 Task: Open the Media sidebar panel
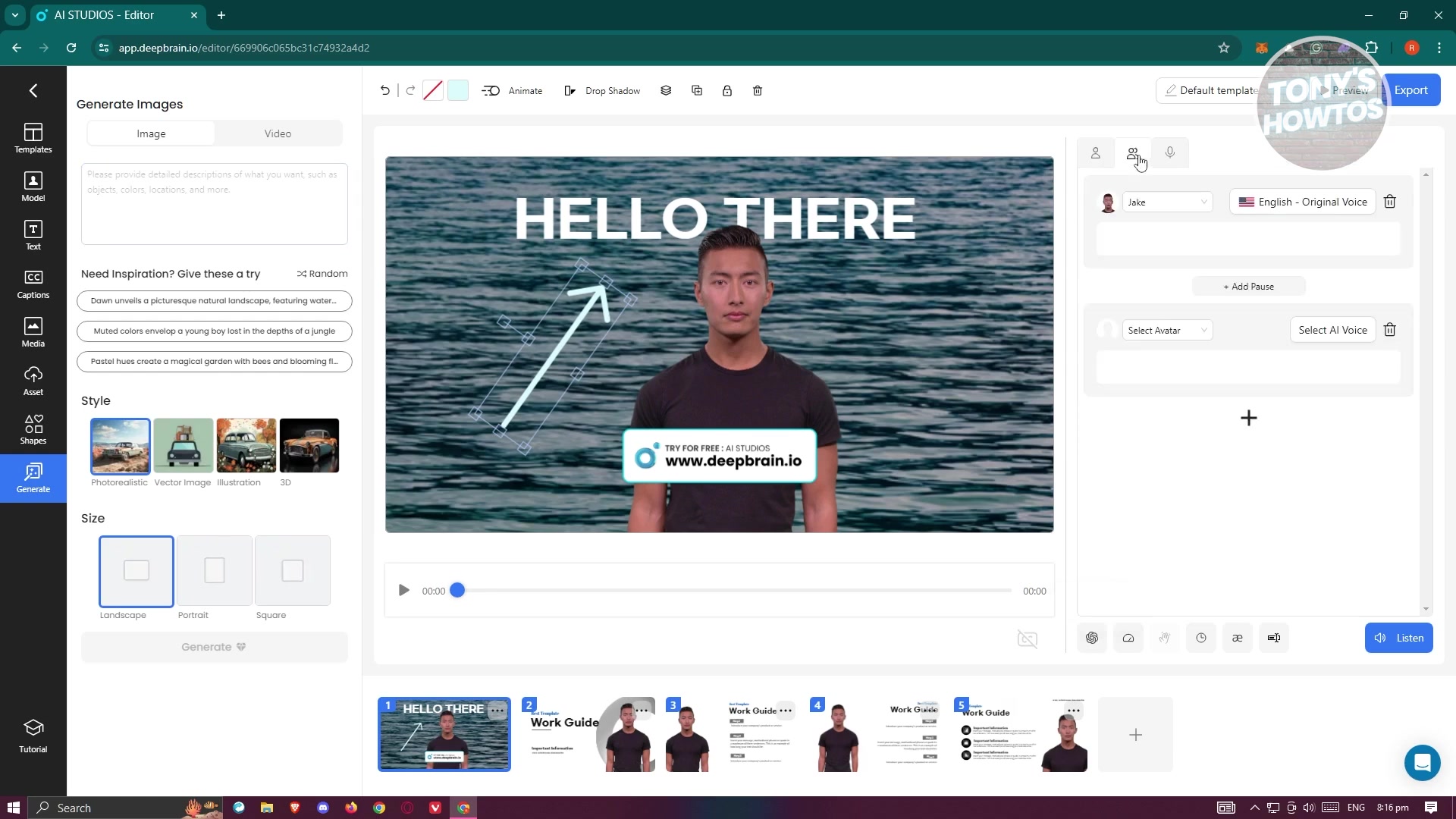tap(33, 332)
